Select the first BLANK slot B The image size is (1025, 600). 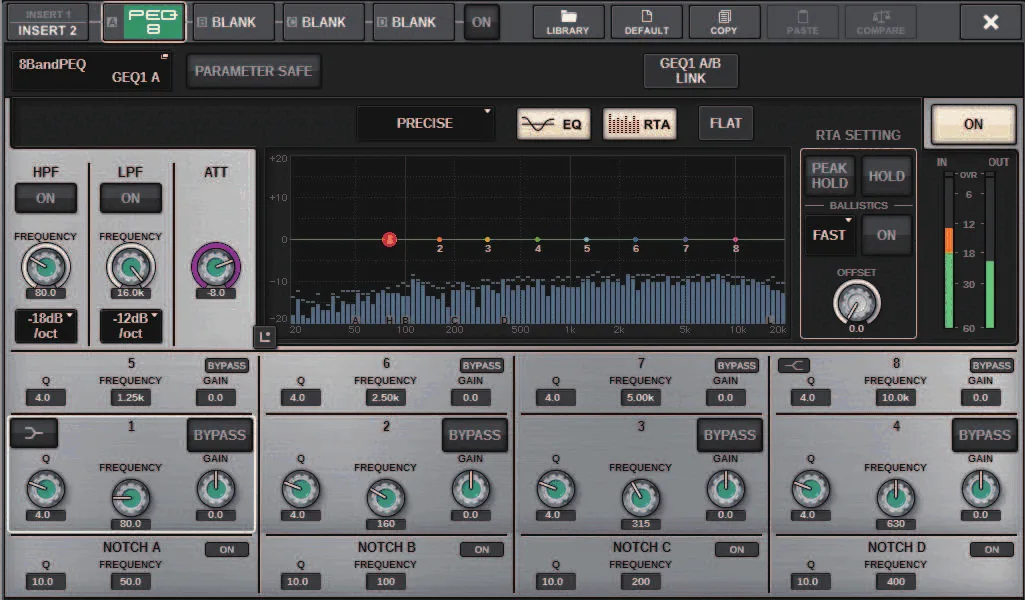233,22
